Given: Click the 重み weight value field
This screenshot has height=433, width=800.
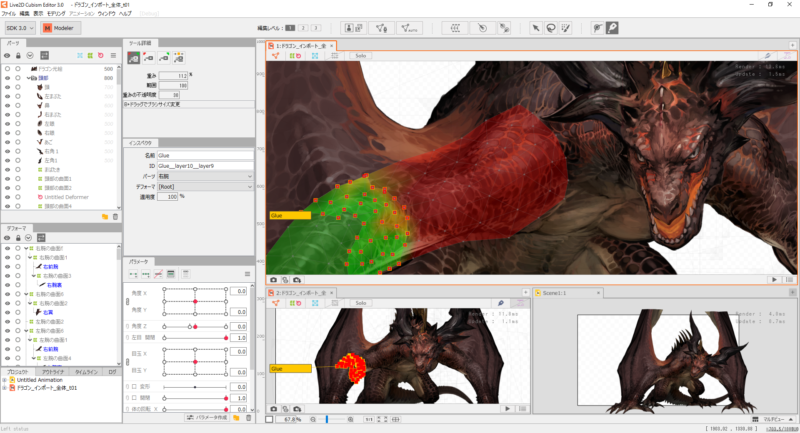Looking at the screenshot, I should (x=173, y=75).
